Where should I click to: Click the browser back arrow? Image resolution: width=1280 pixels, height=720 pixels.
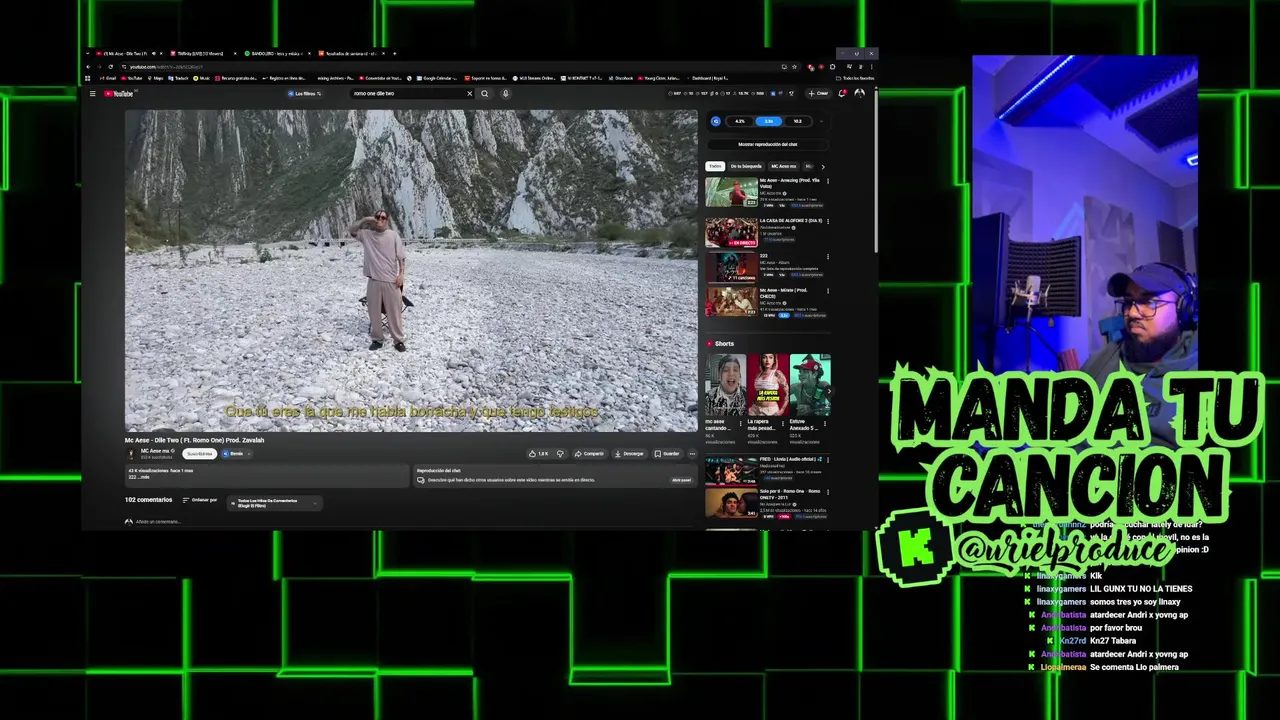coord(88,67)
